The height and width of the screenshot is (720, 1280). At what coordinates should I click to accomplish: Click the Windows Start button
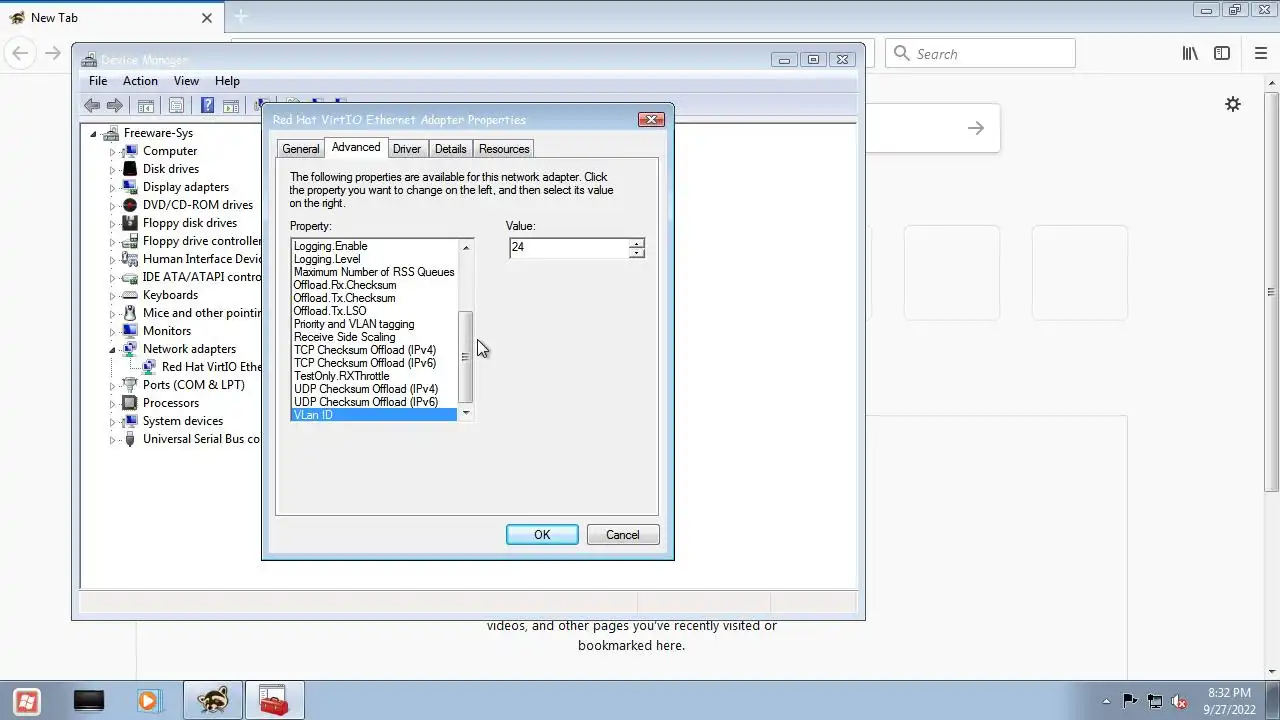[27, 701]
